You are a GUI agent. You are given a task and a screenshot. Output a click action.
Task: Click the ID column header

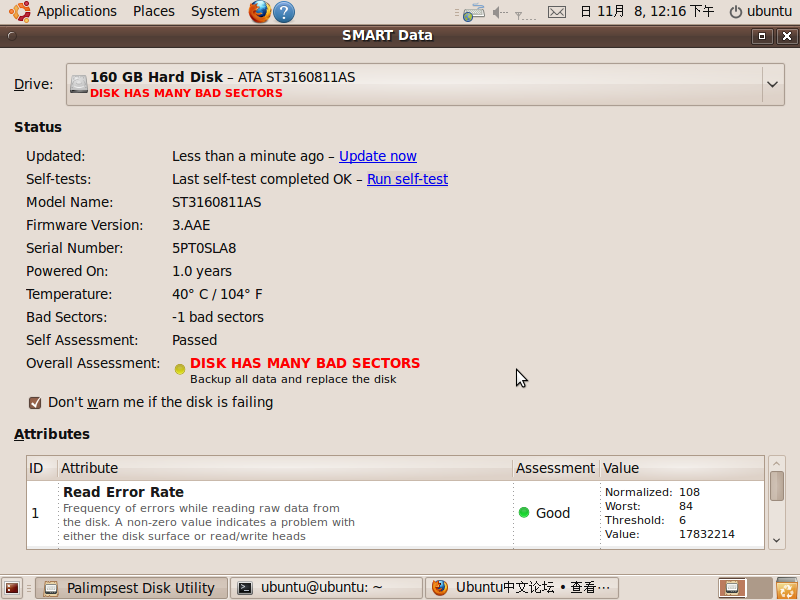(x=42, y=468)
